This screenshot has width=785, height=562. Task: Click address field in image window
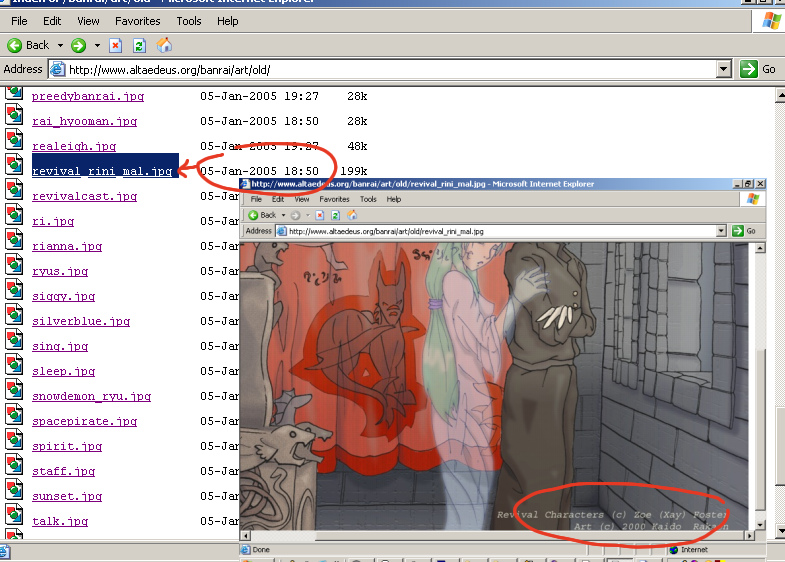[502, 231]
